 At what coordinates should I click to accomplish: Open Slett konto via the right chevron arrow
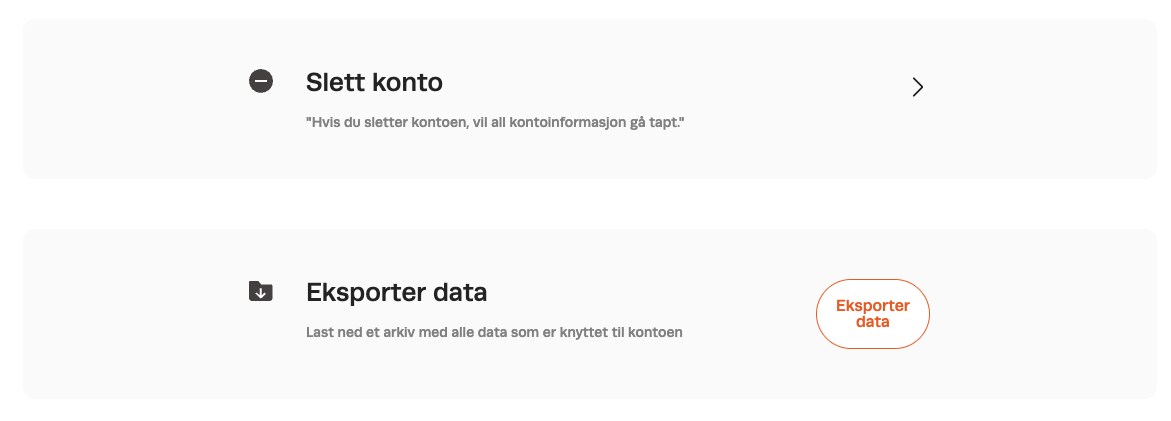tap(918, 87)
